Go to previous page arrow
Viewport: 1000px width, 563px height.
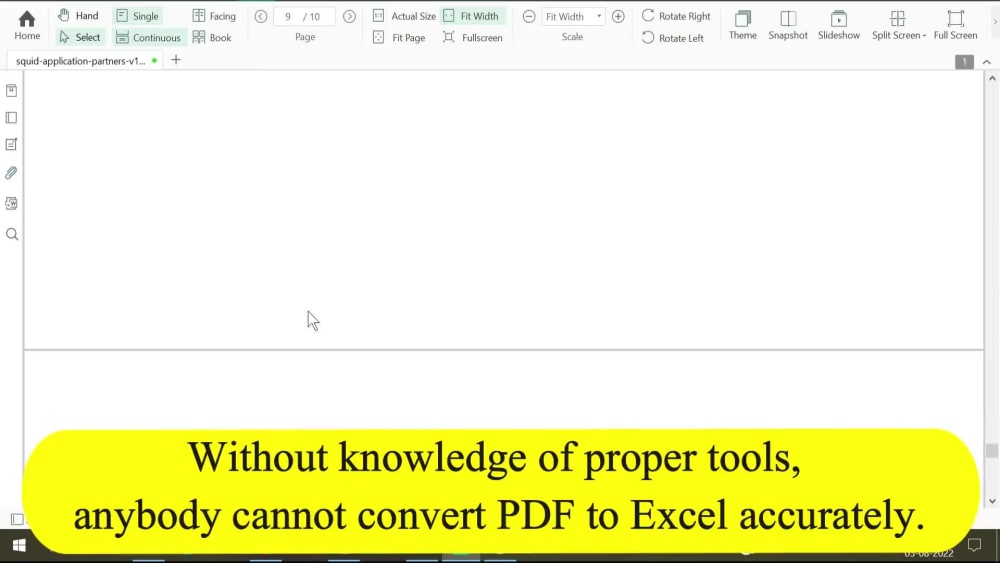coord(261,17)
